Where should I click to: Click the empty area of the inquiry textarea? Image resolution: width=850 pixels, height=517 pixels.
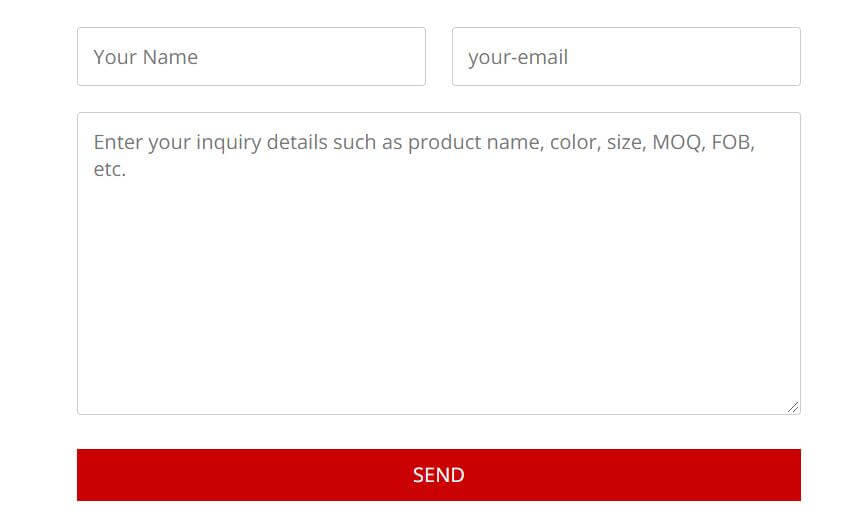pos(439,293)
